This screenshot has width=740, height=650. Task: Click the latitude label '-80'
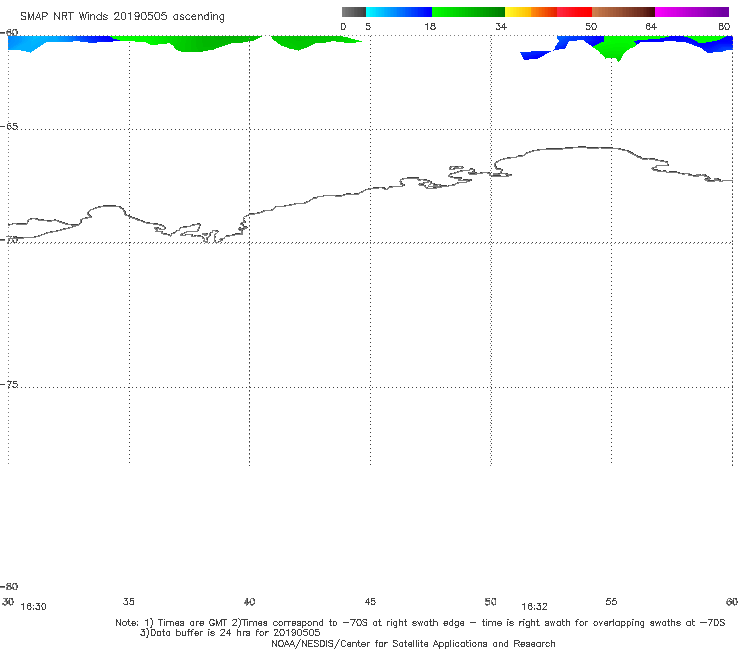click(9, 586)
